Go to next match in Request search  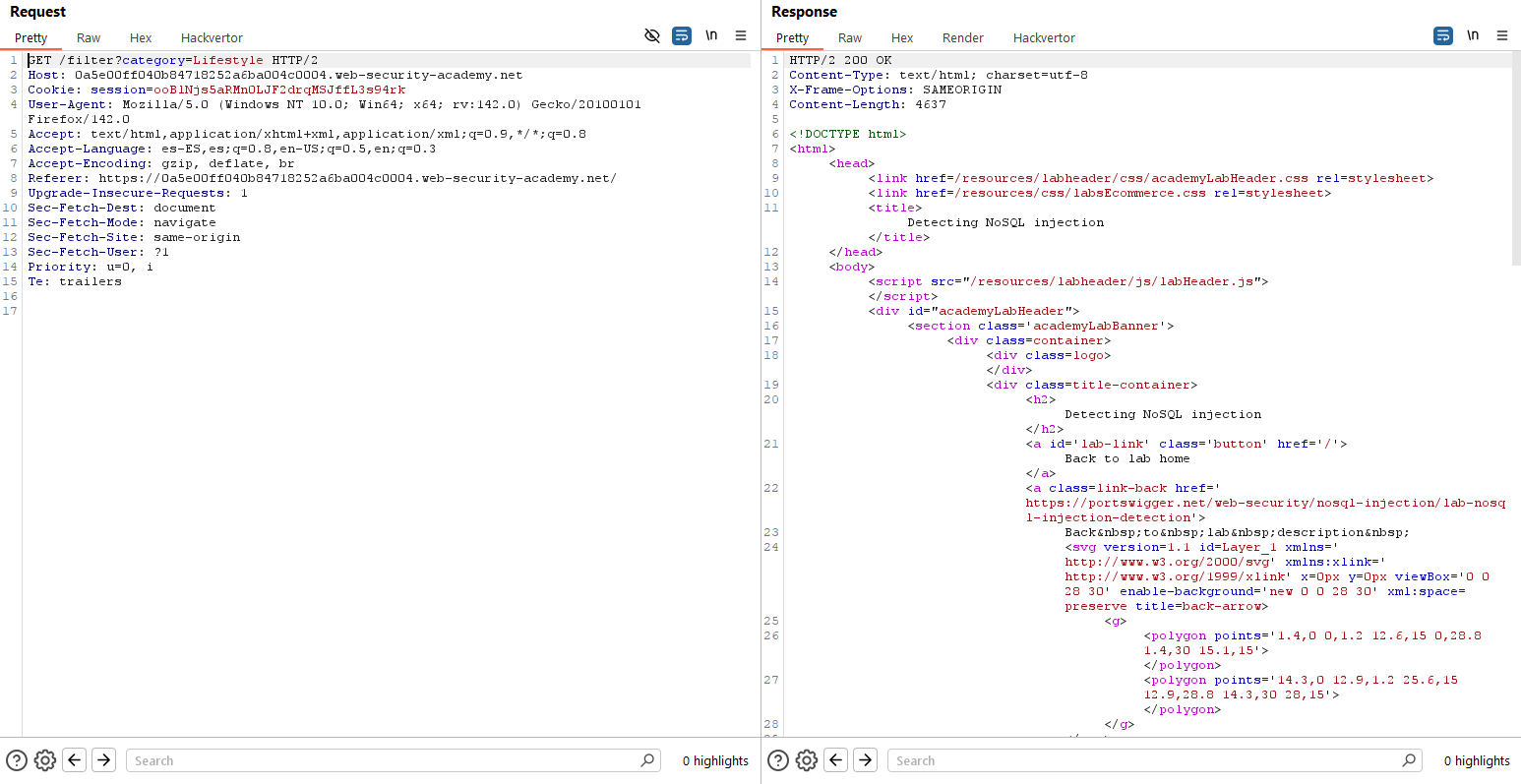coord(103,760)
